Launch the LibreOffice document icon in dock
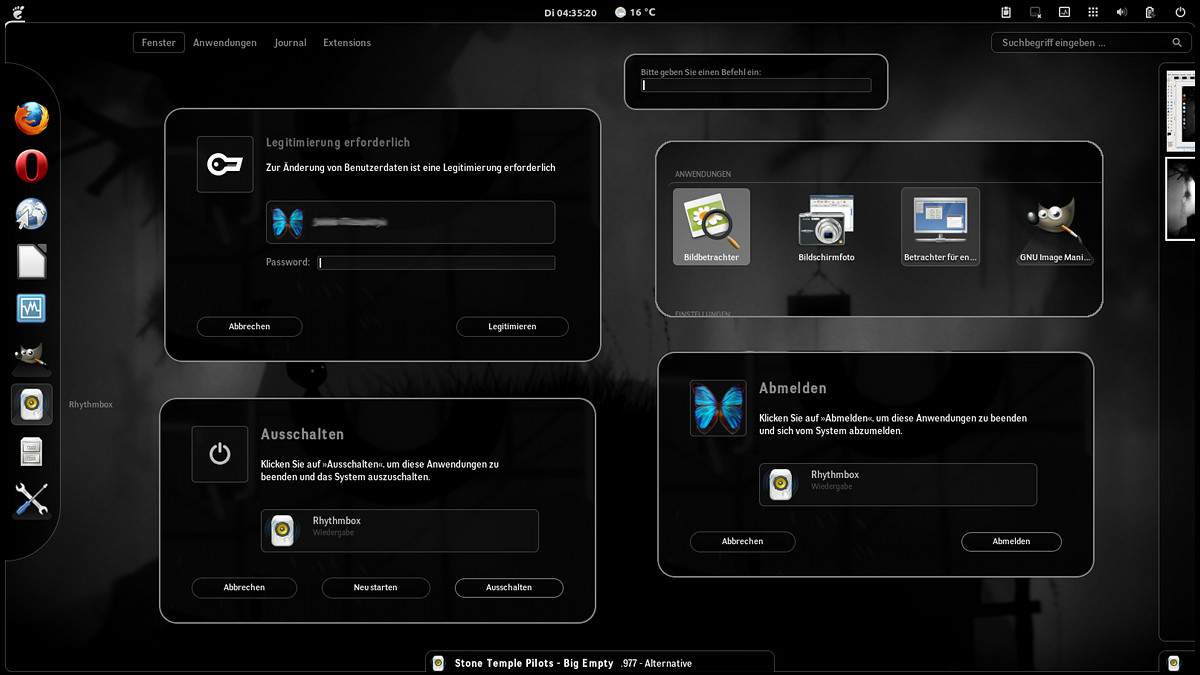This screenshot has width=1200, height=675. pos(31,262)
